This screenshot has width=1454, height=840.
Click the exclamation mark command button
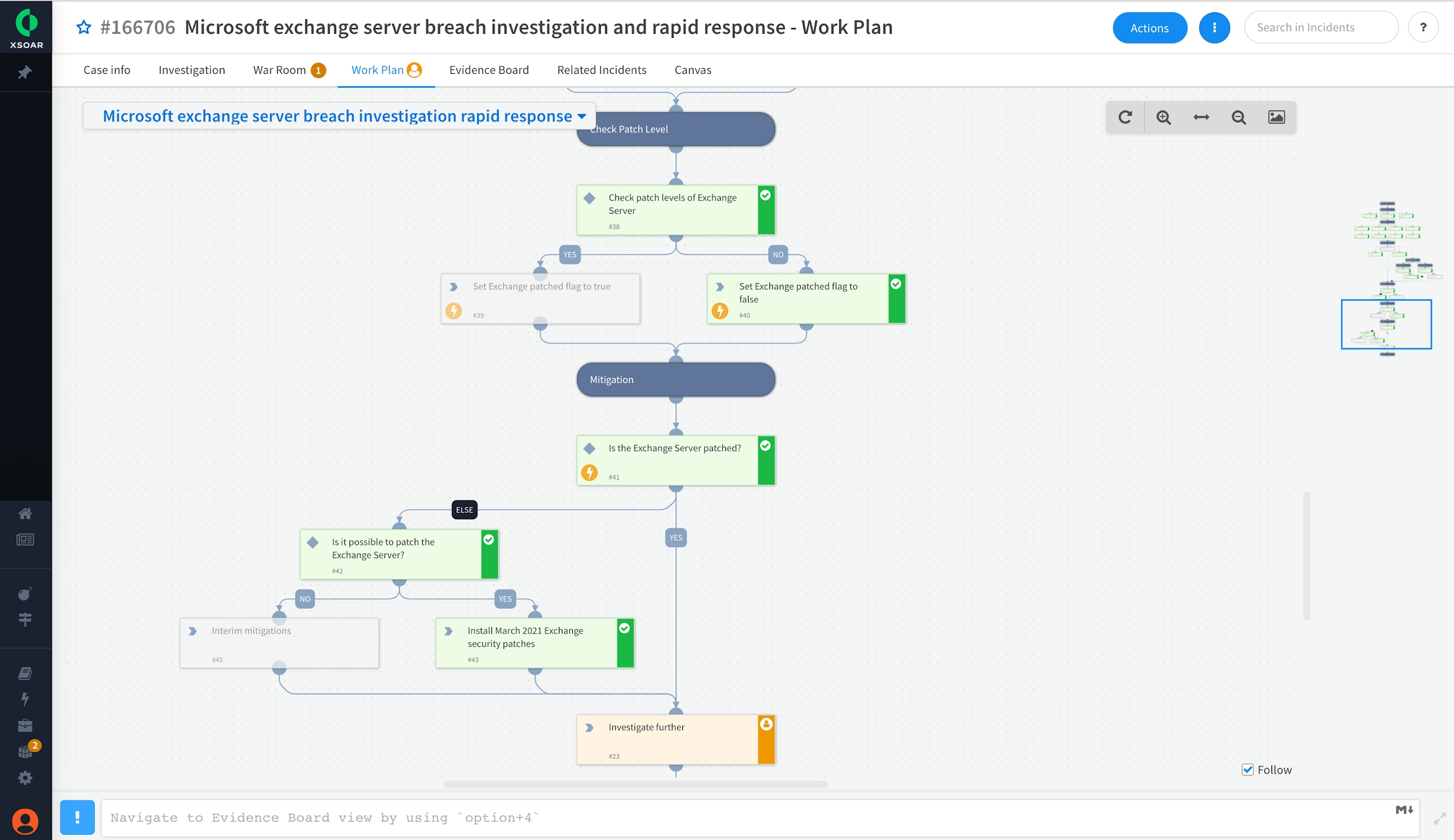pyautogui.click(x=77, y=817)
